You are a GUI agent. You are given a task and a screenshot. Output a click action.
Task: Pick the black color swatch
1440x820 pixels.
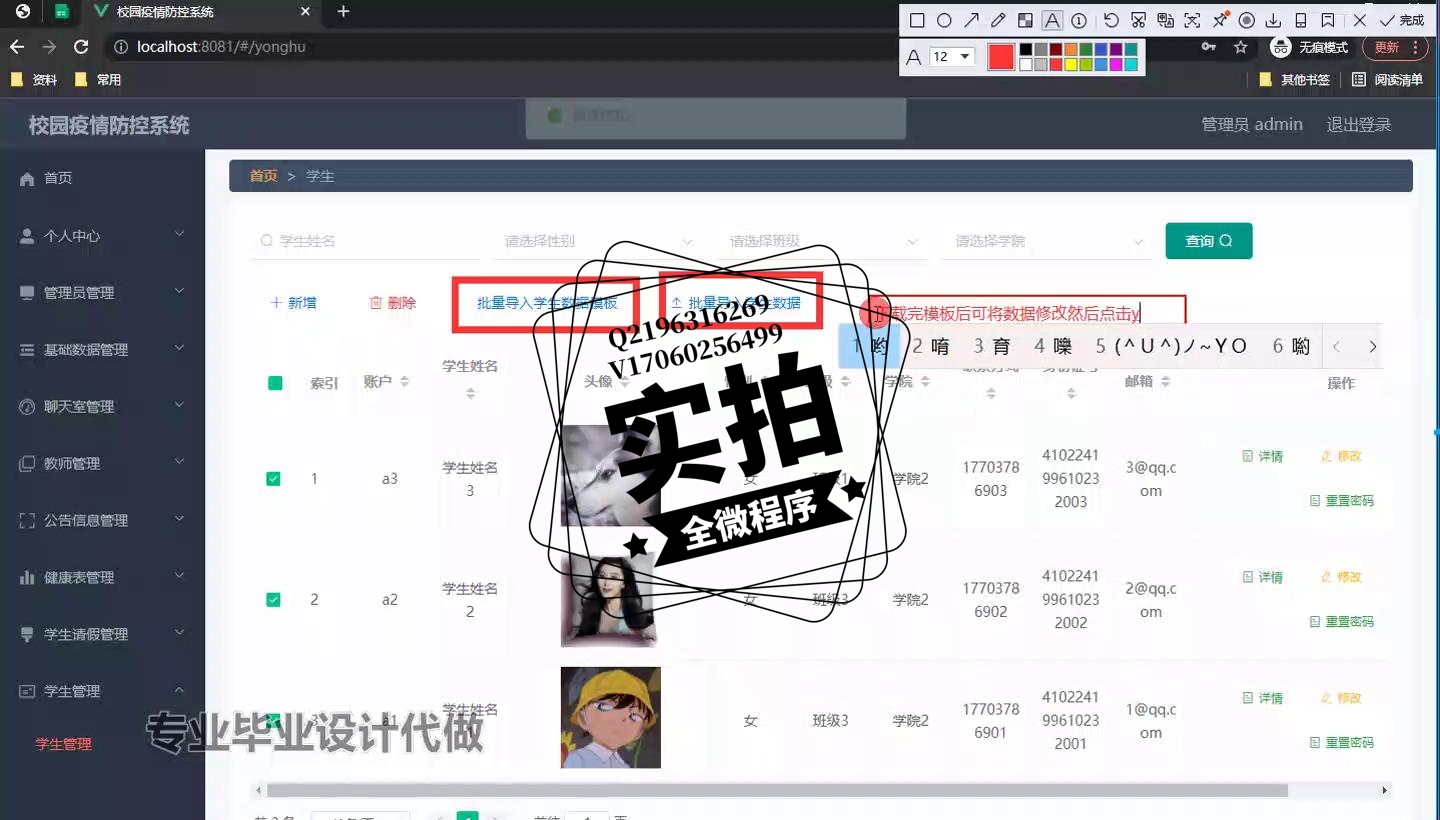tap(1026, 49)
